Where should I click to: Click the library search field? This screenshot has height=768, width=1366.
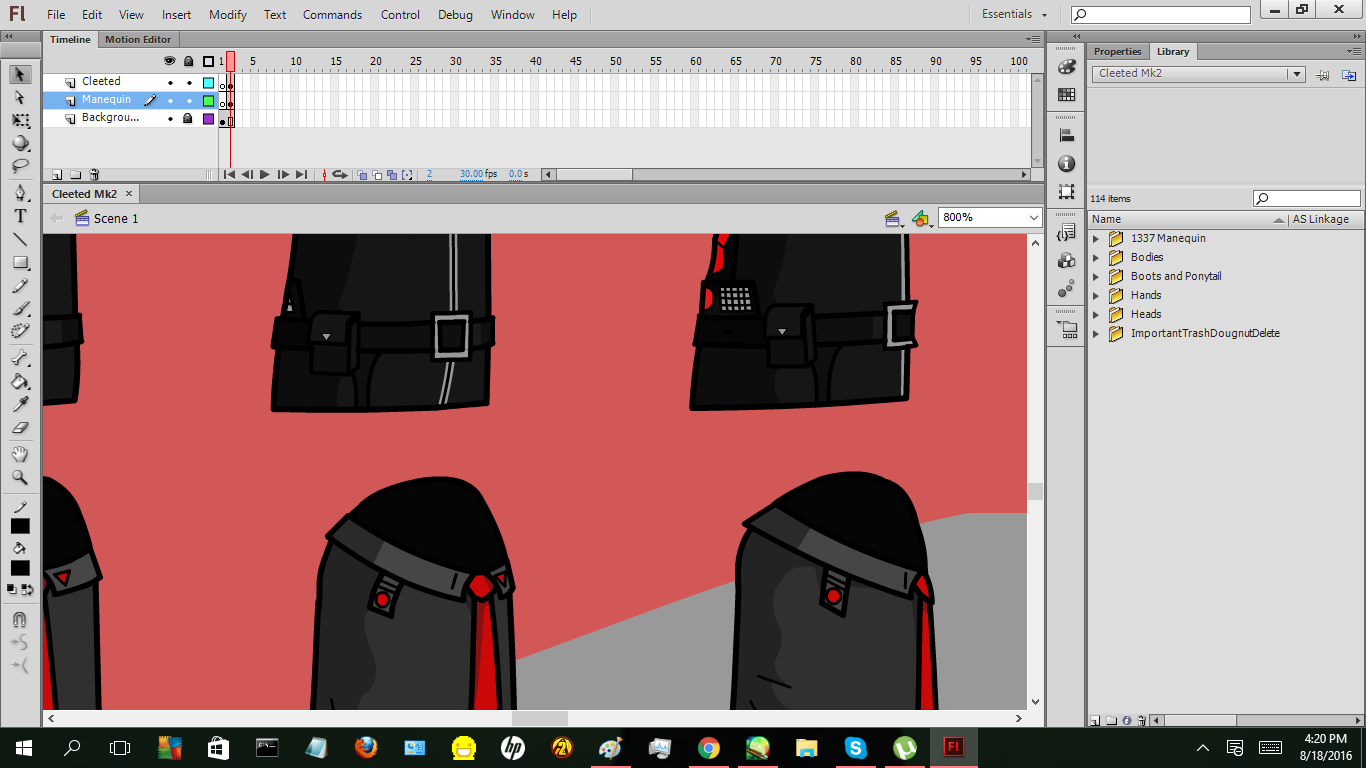coord(1307,199)
